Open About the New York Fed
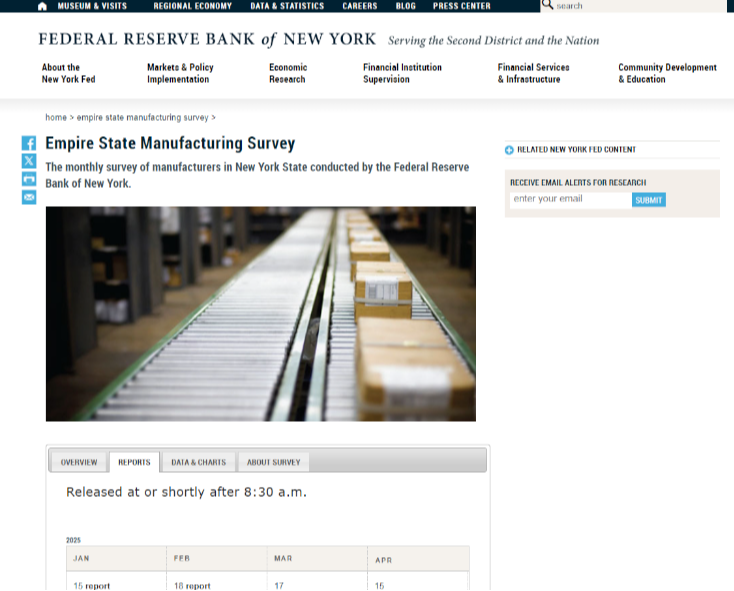The image size is (734, 591). click(x=68, y=73)
